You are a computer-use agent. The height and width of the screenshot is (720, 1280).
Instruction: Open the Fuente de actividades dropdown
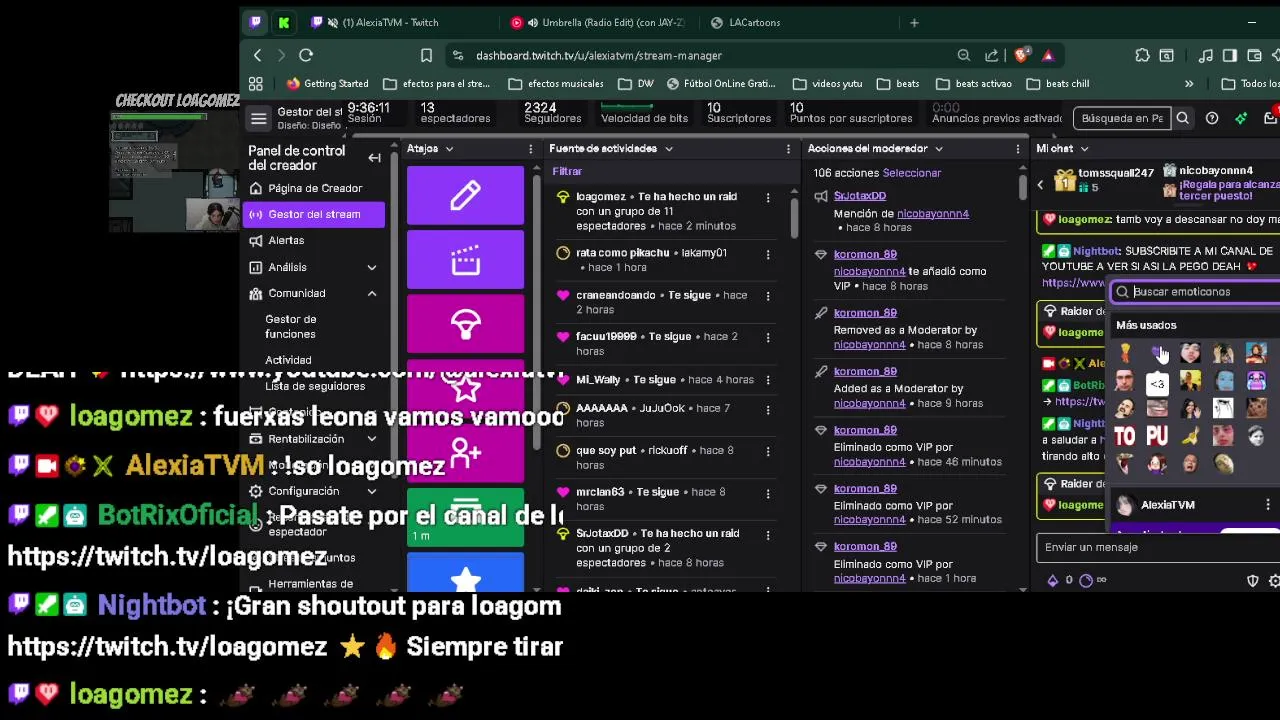669,149
